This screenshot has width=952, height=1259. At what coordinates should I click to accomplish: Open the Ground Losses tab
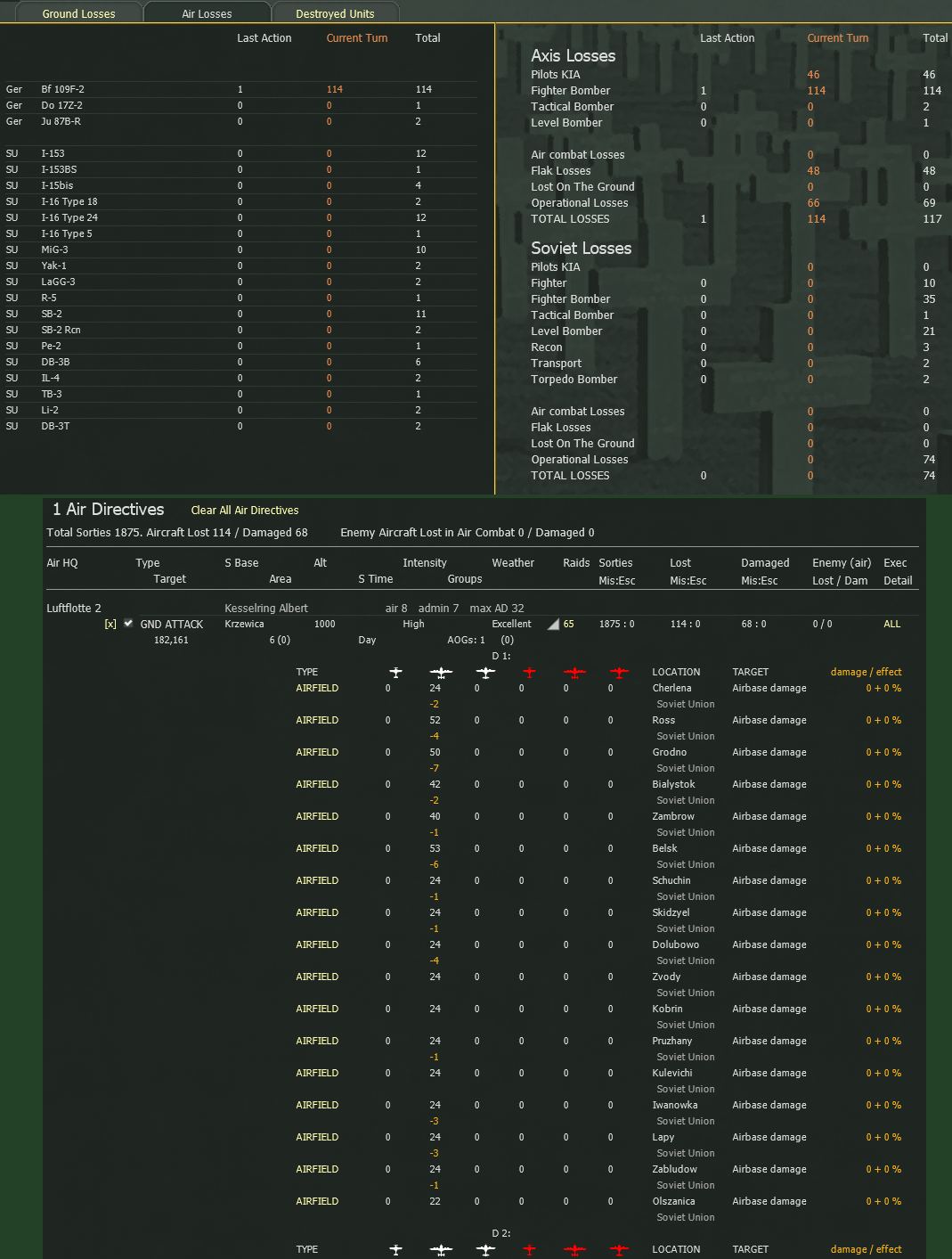click(x=78, y=13)
